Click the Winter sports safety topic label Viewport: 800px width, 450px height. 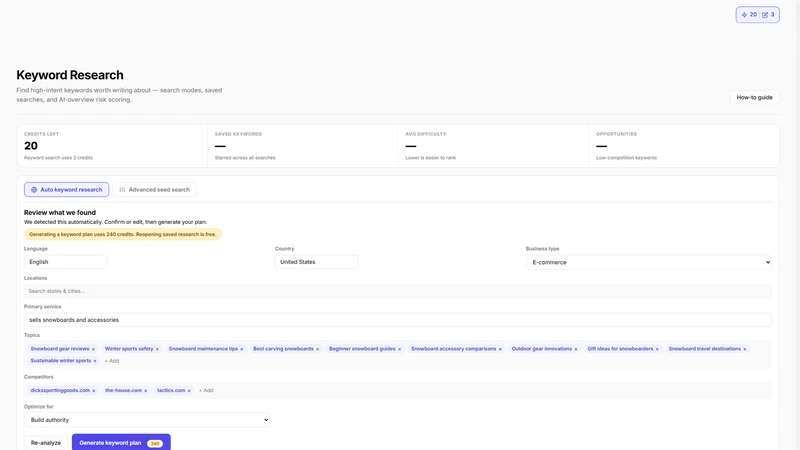pos(129,349)
